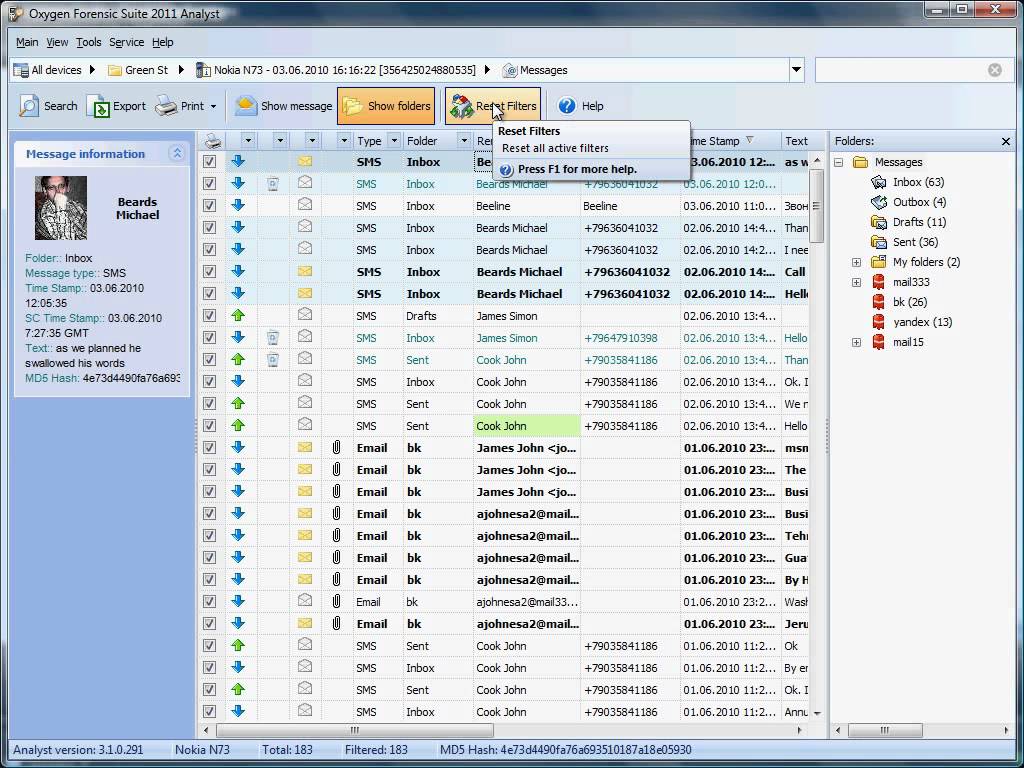Click the blue Help question mark icon
1024x768 pixels.
567,106
